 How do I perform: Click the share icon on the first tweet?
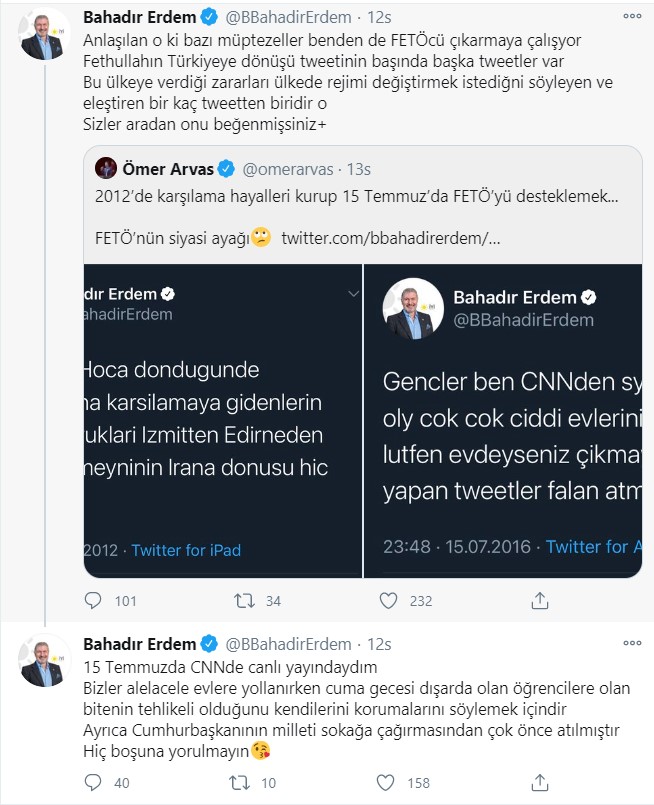541,602
